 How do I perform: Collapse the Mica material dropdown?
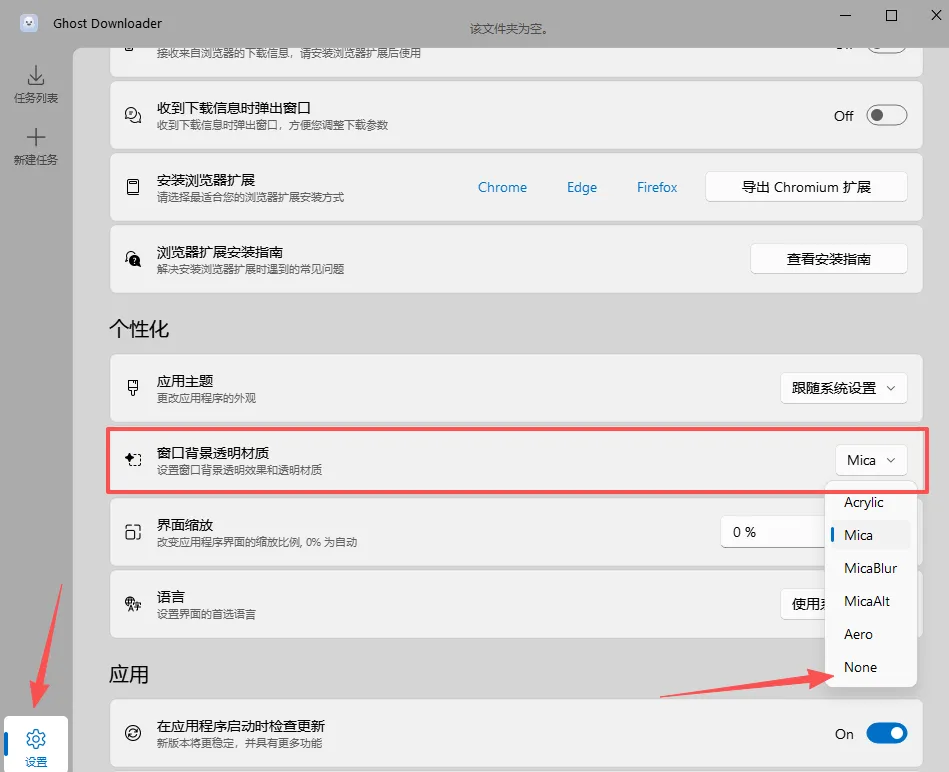tap(871, 460)
